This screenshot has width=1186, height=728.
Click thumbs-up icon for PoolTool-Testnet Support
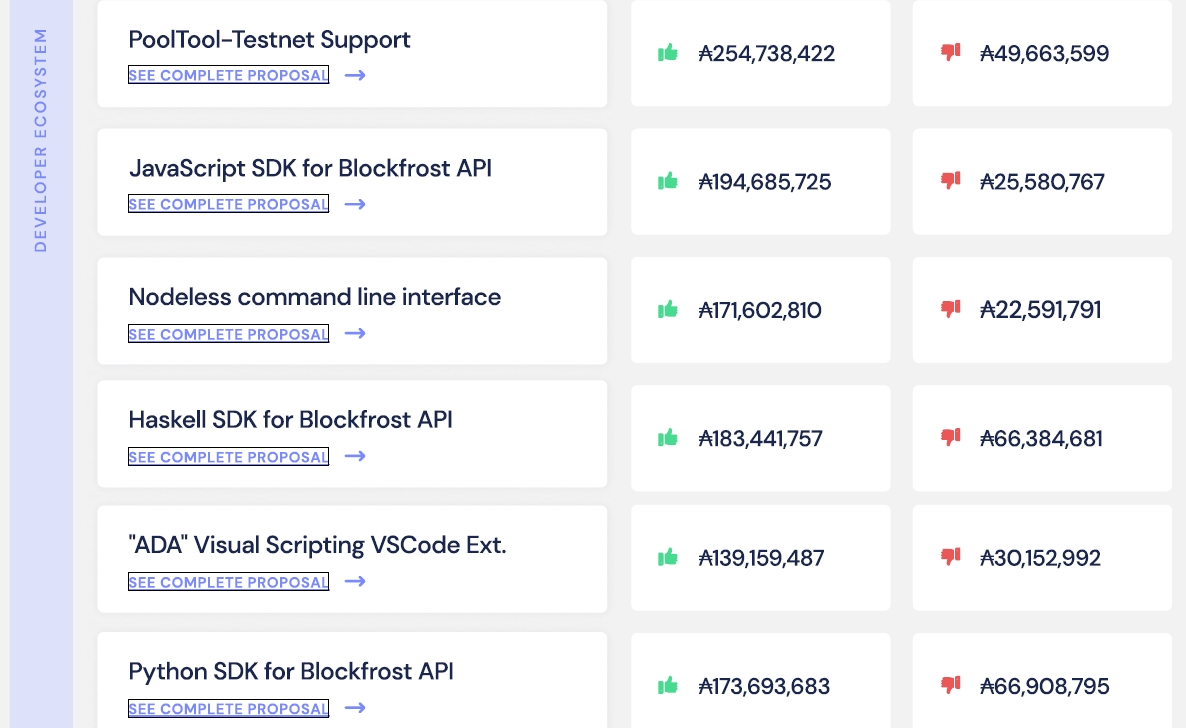[x=667, y=52]
